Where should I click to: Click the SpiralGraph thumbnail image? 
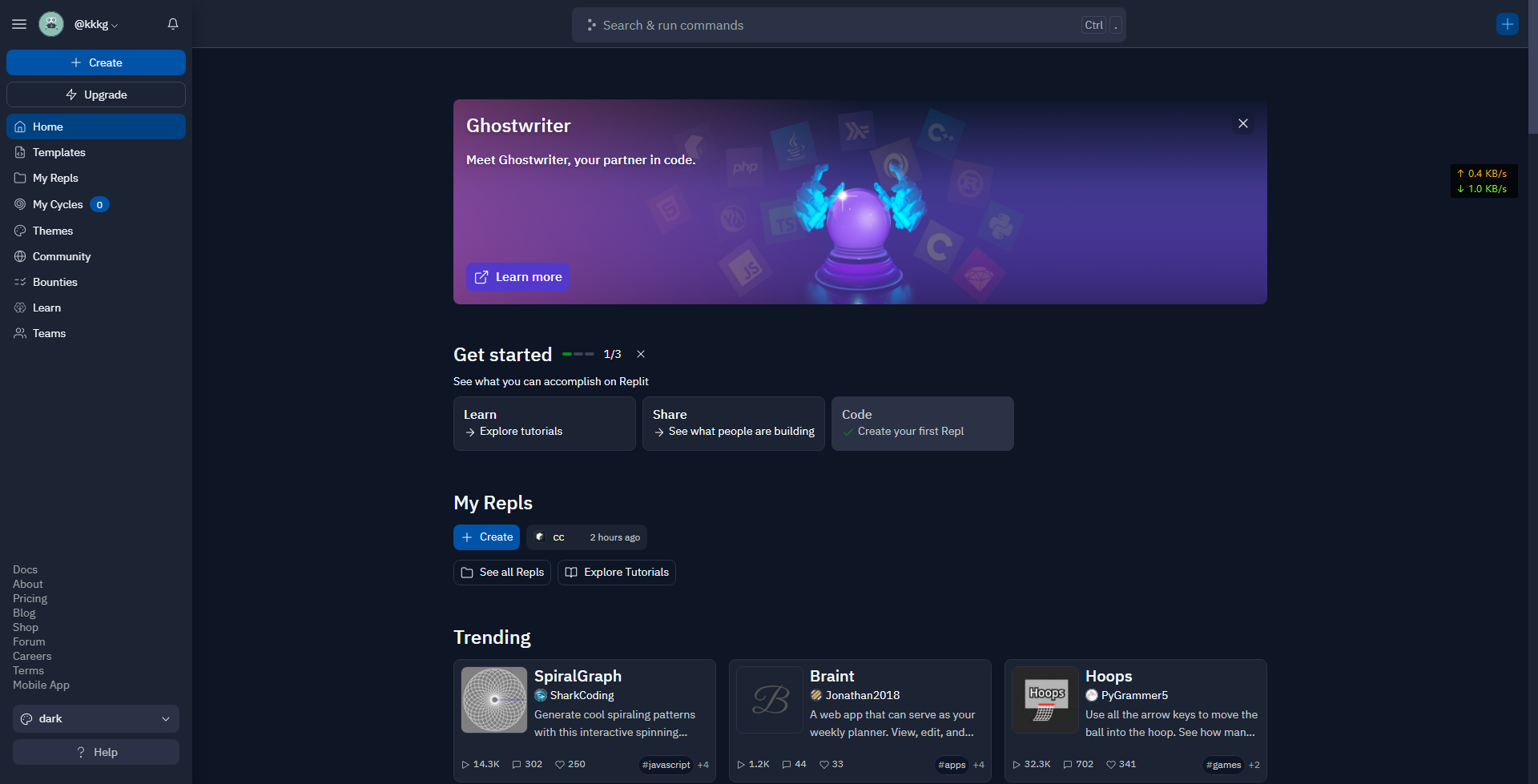(x=494, y=700)
